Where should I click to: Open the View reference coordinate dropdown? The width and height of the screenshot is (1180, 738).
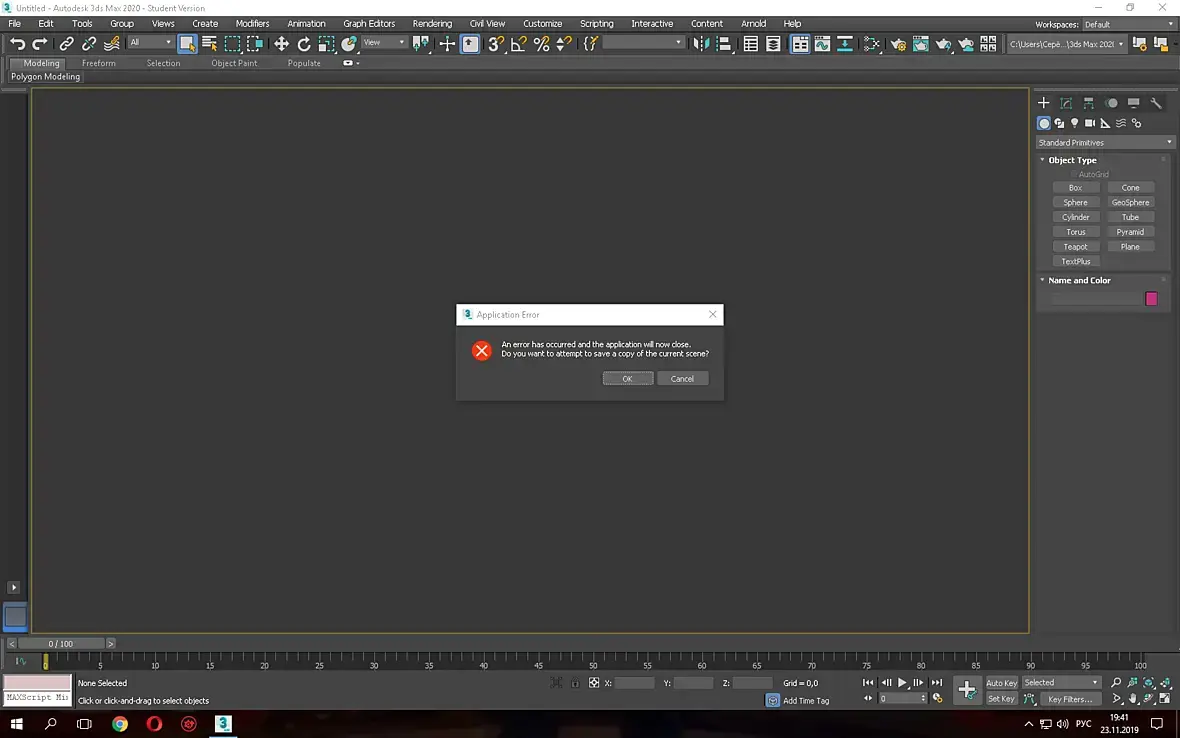point(384,43)
